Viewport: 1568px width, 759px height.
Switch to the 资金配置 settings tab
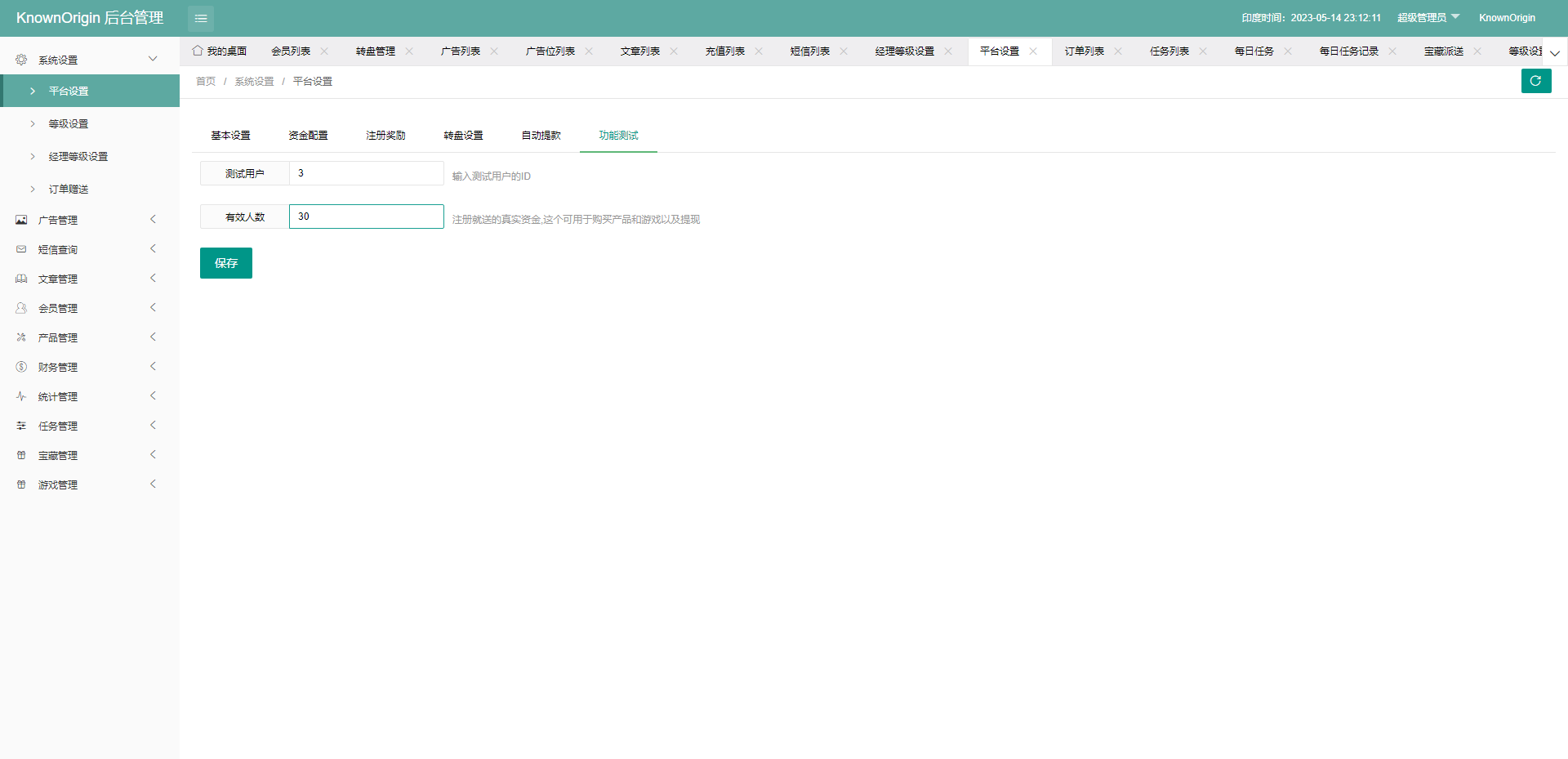pos(308,136)
